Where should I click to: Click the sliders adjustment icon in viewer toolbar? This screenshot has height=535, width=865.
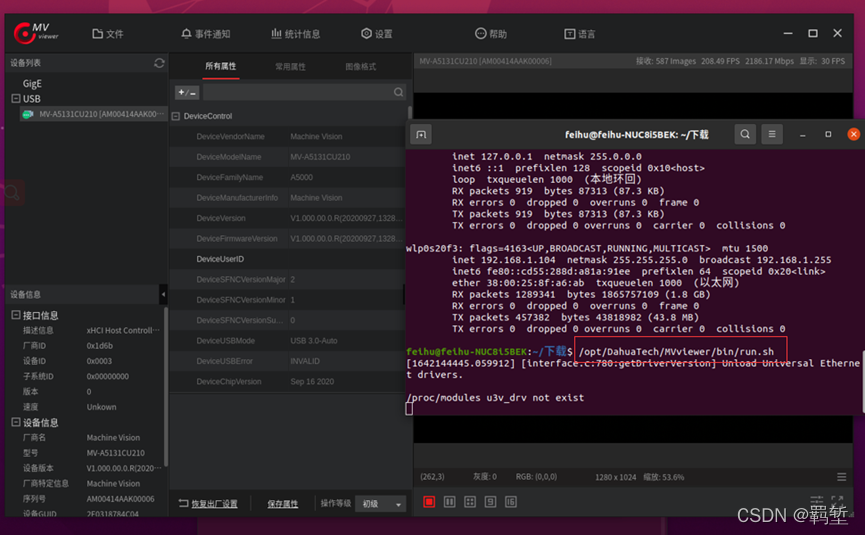click(x=817, y=500)
